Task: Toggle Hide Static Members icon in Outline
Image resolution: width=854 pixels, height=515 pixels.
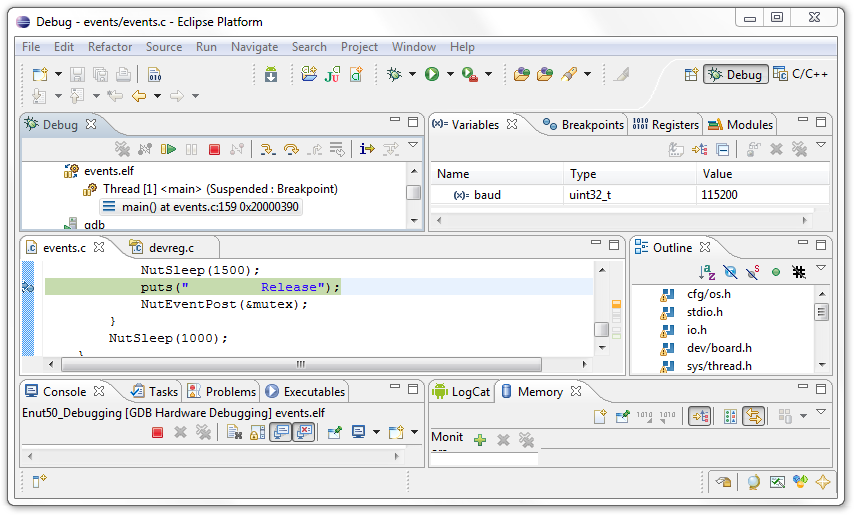Action: [x=753, y=272]
